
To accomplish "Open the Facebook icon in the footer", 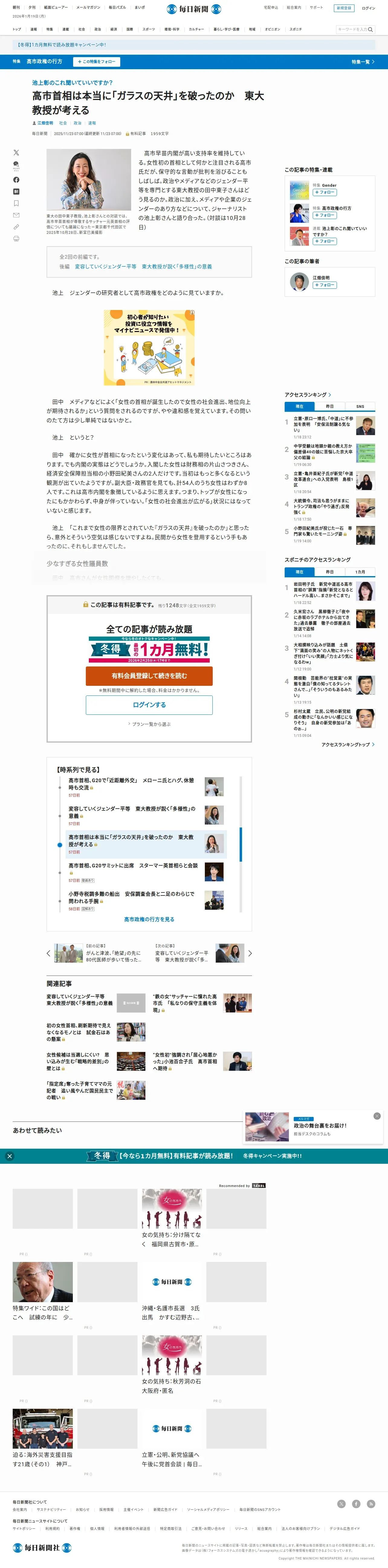I will (356, 1503).
